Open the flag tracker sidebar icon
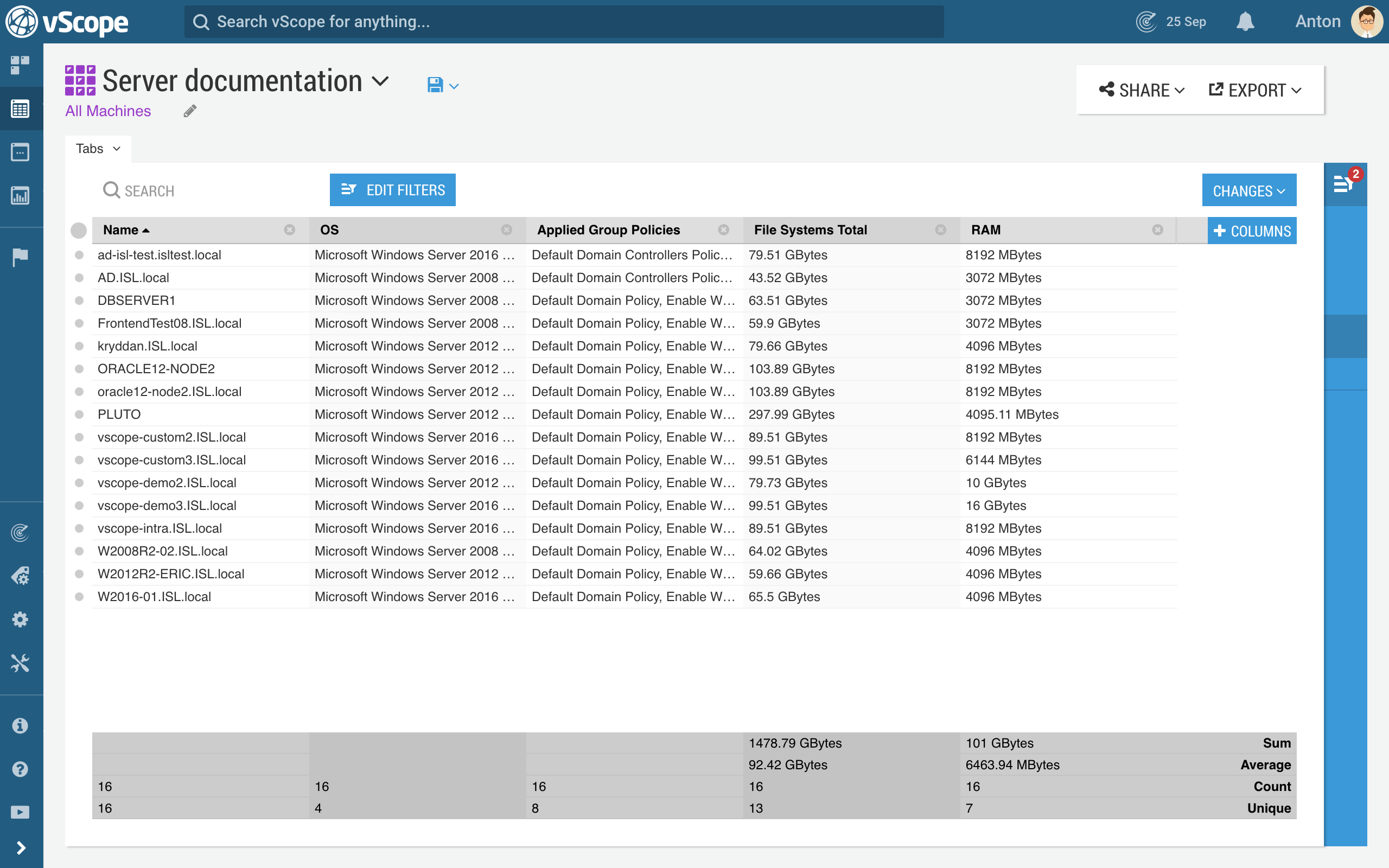The width and height of the screenshot is (1389, 868). tap(20, 257)
